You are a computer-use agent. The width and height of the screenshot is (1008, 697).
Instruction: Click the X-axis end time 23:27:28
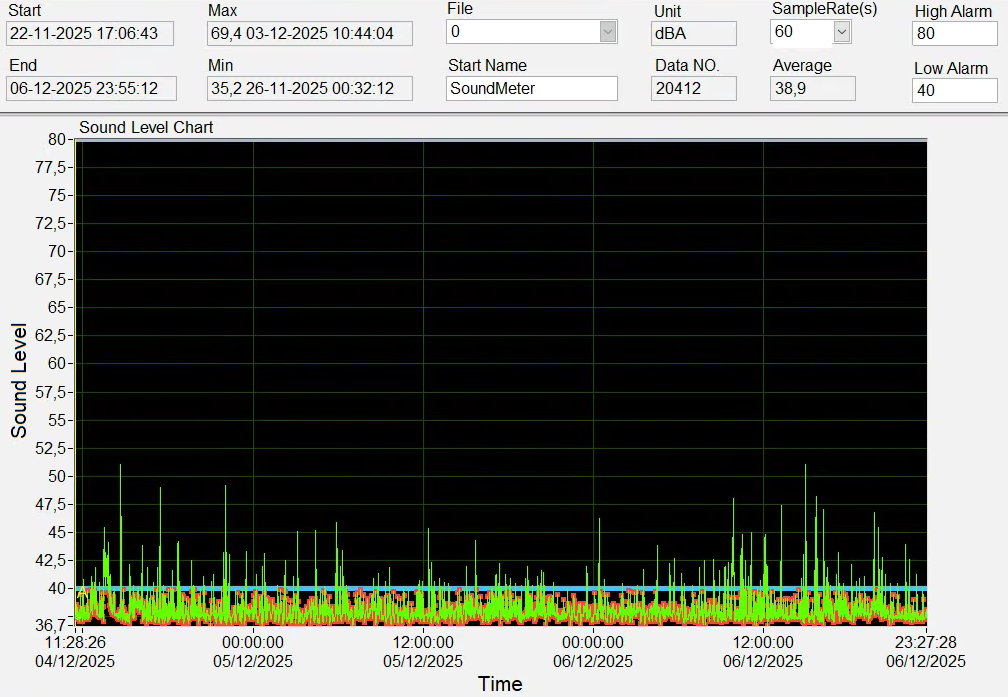927,643
